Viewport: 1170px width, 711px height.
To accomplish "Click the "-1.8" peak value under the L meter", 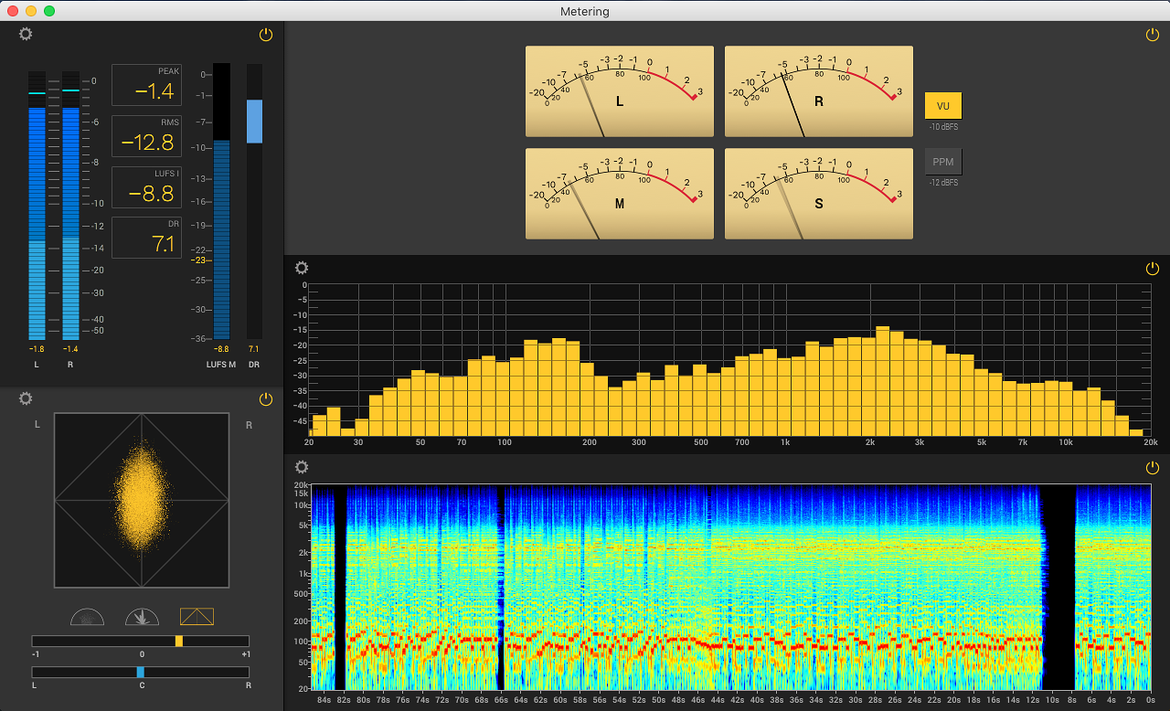I will tap(37, 349).
